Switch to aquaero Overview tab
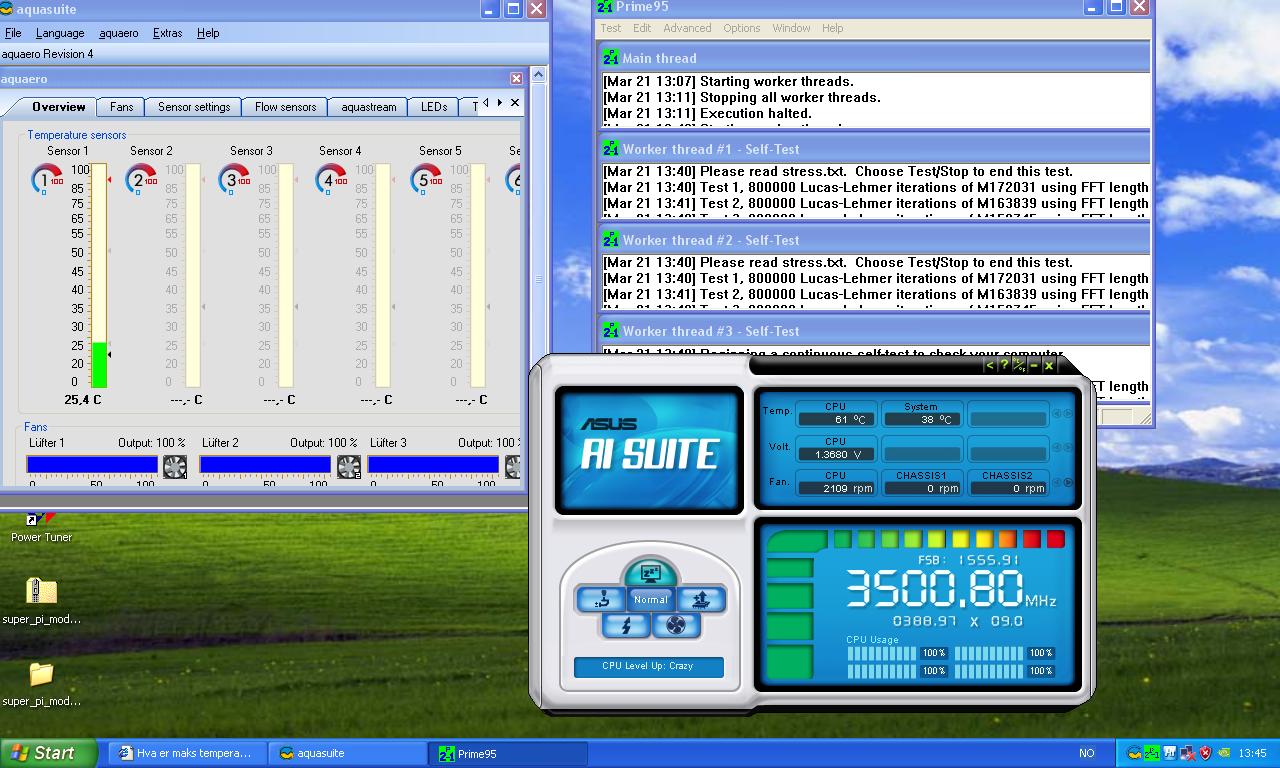The image size is (1280, 768). coord(58,107)
